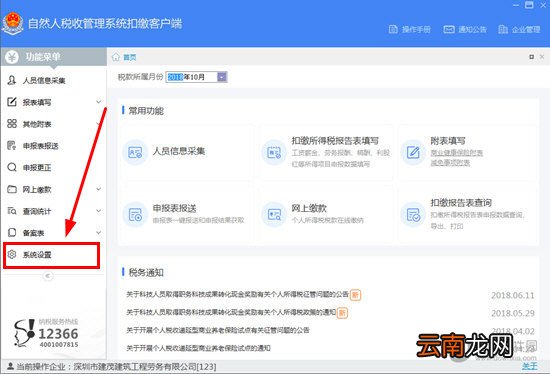This screenshot has height=374, width=550.
Task: Click the 扣缴所得税报告表填写 title
Action: (335, 141)
